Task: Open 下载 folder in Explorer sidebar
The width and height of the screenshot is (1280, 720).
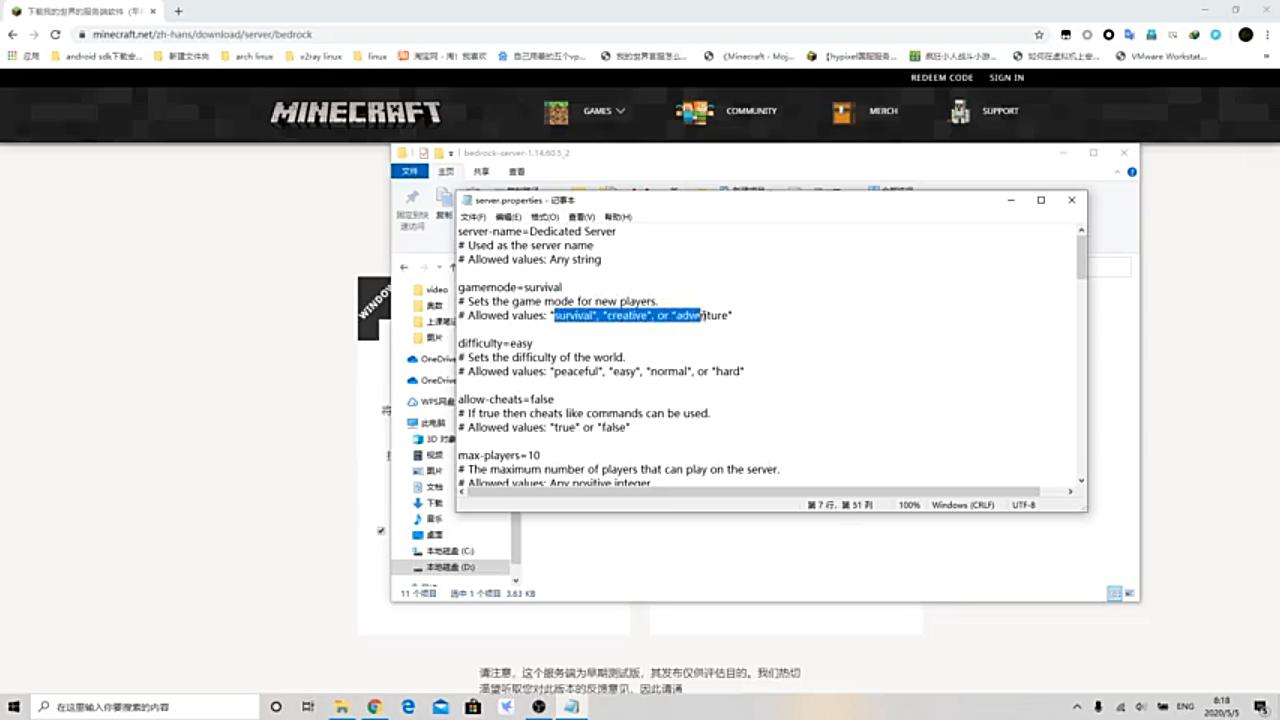Action: 428,503
